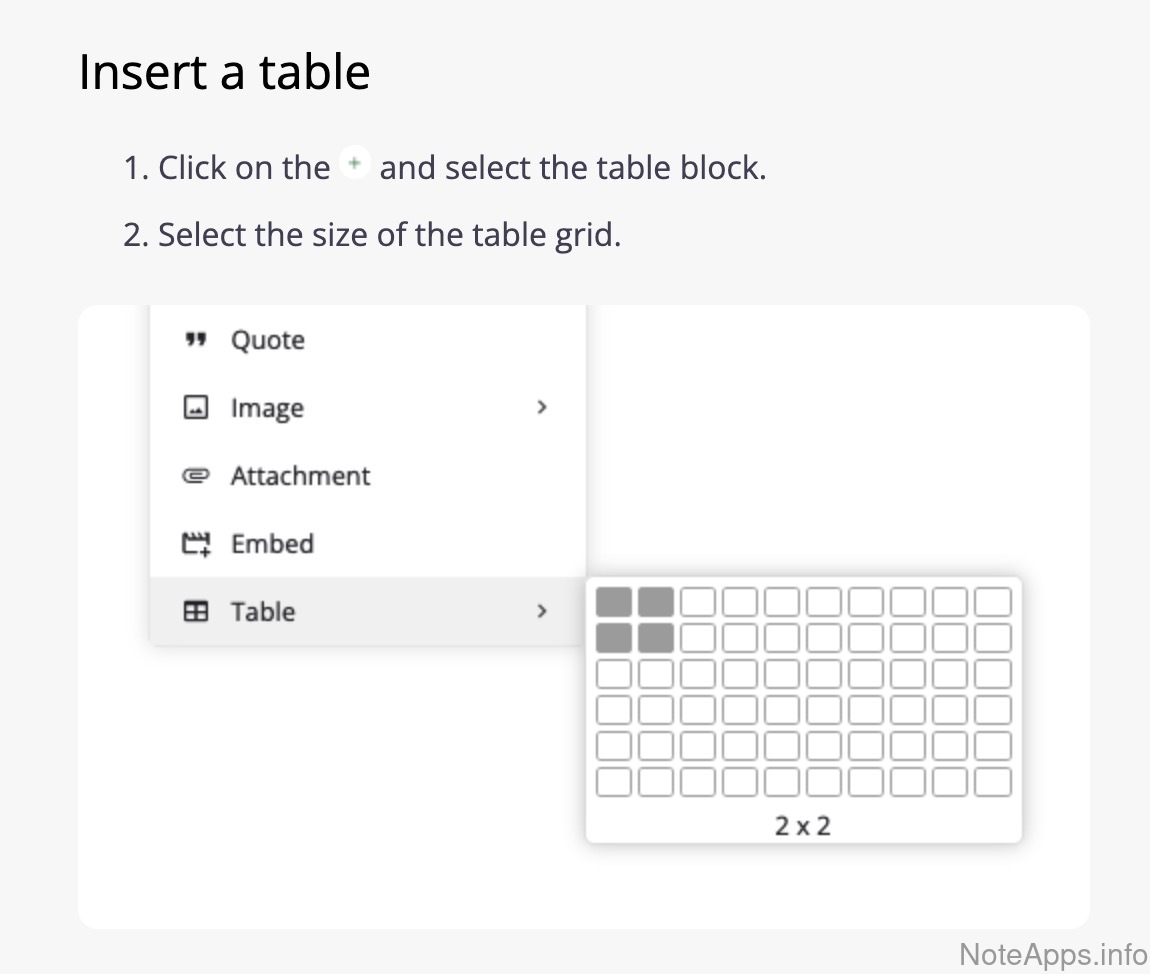Screen dimensions: 1150x974
Task: Expand the Table submenu chevron
Action: [542, 610]
